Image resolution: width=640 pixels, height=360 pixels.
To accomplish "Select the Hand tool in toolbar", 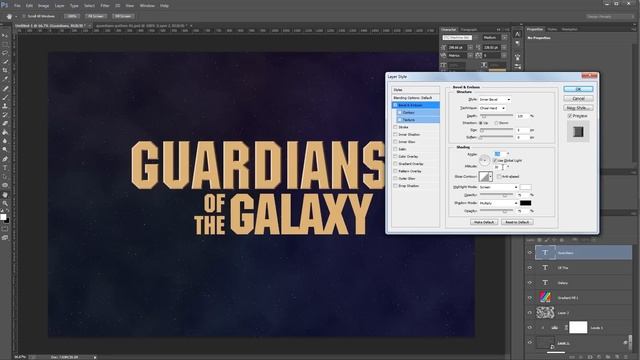I will pos(5,195).
